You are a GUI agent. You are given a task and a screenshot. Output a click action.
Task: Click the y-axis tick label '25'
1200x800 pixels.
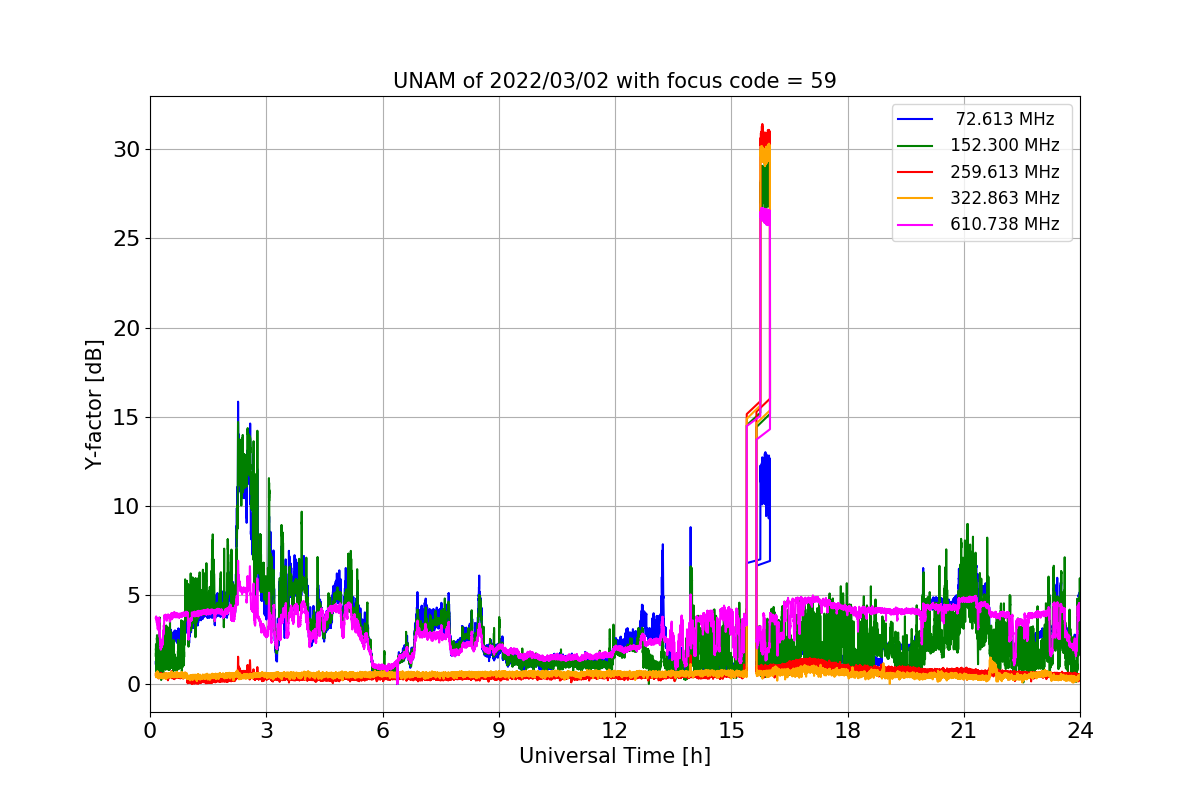pyautogui.click(x=127, y=239)
